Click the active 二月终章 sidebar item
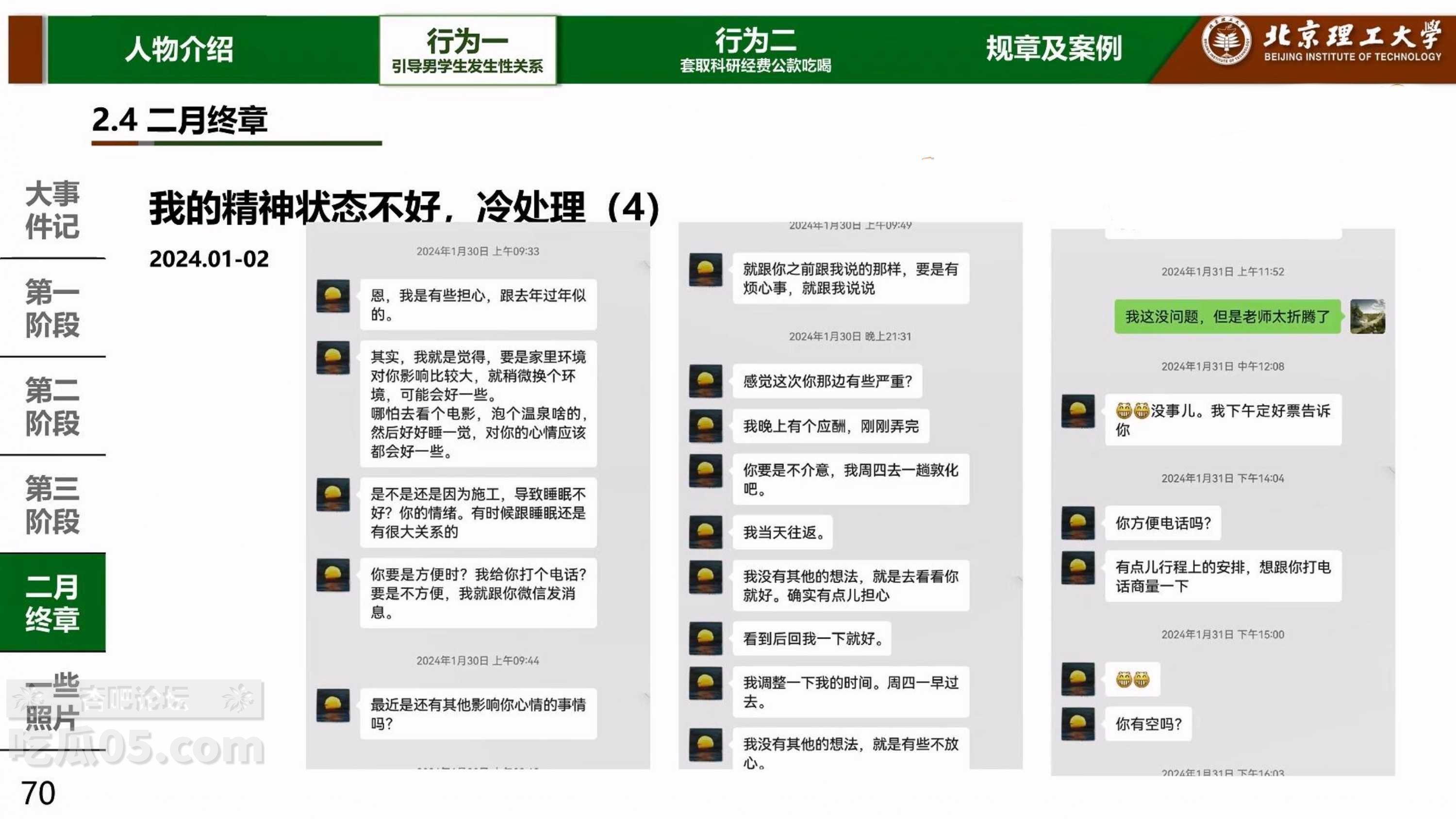1456x819 pixels. pyautogui.click(x=52, y=603)
